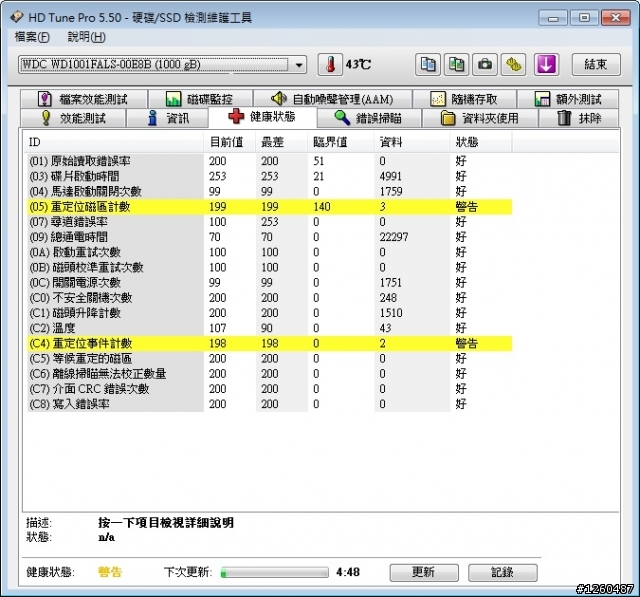Minimize the HD Tune Pro window

(553, 18)
